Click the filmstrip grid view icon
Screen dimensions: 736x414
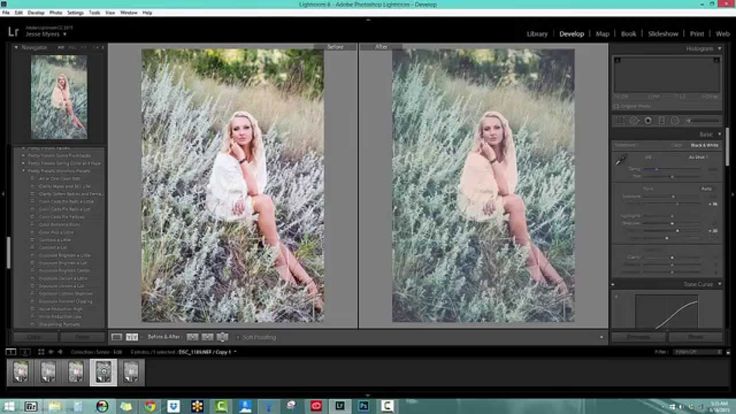42,352
